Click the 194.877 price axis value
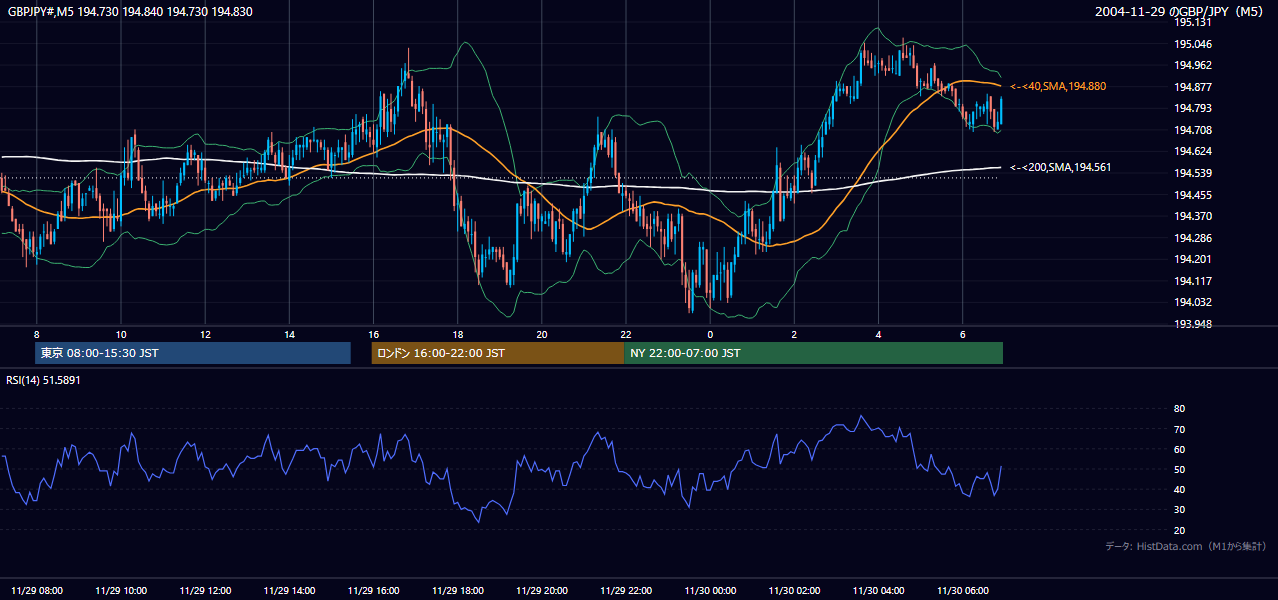 (x=1193, y=87)
